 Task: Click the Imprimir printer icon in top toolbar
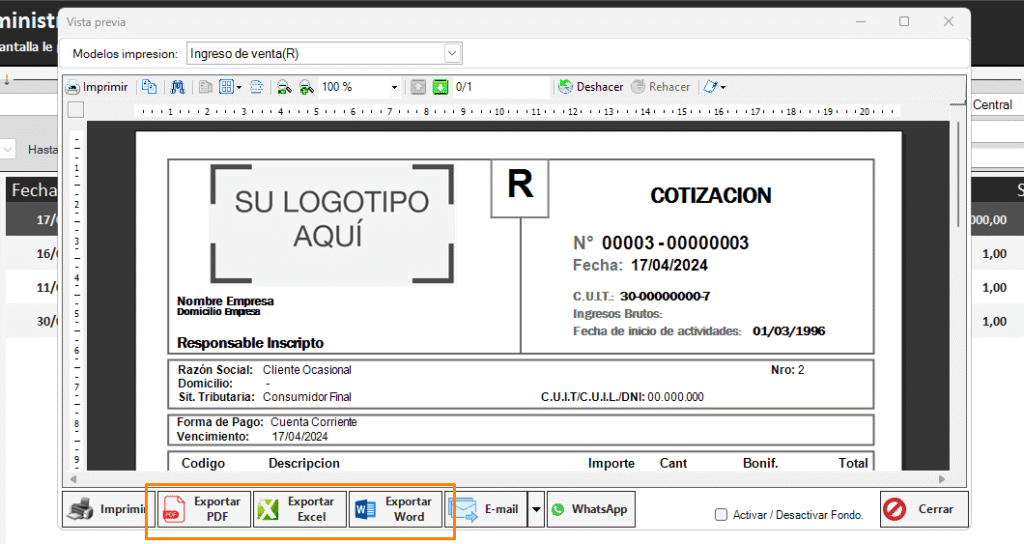(72, 87)
